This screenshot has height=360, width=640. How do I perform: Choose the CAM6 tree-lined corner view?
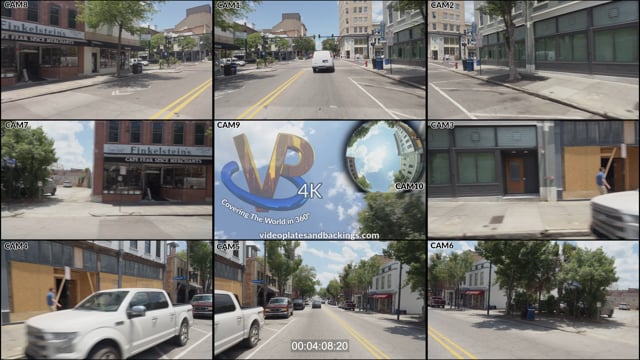click(x=533, y=300)
